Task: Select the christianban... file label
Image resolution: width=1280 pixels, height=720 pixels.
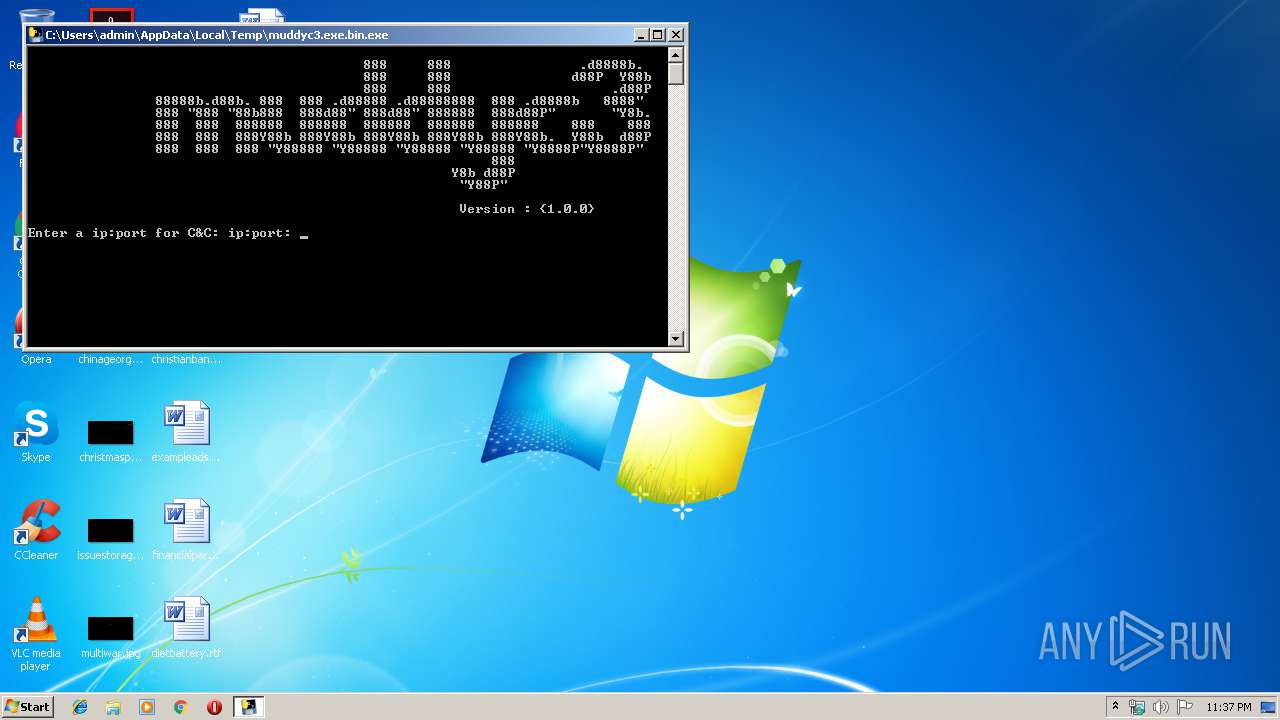Action: [x=186, y=360]
